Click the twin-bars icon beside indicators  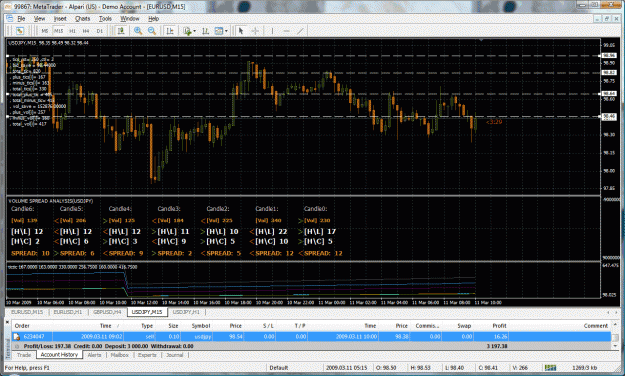[205, 31]
